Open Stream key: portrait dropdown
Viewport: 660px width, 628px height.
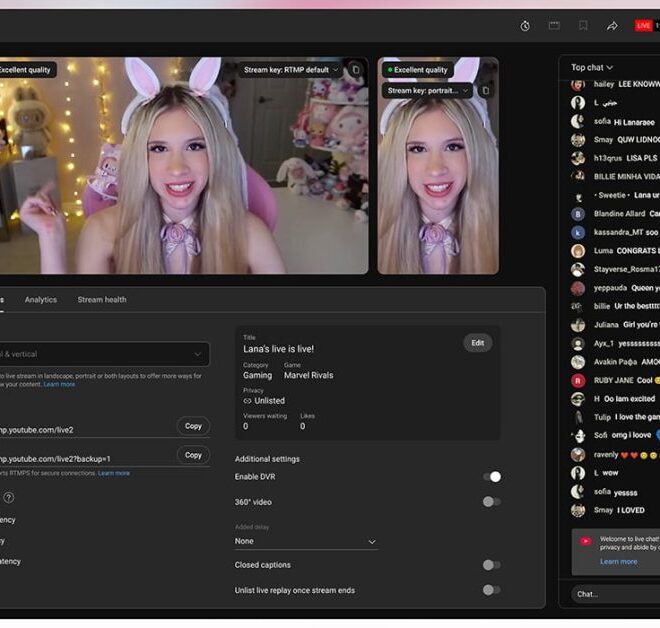427,90
